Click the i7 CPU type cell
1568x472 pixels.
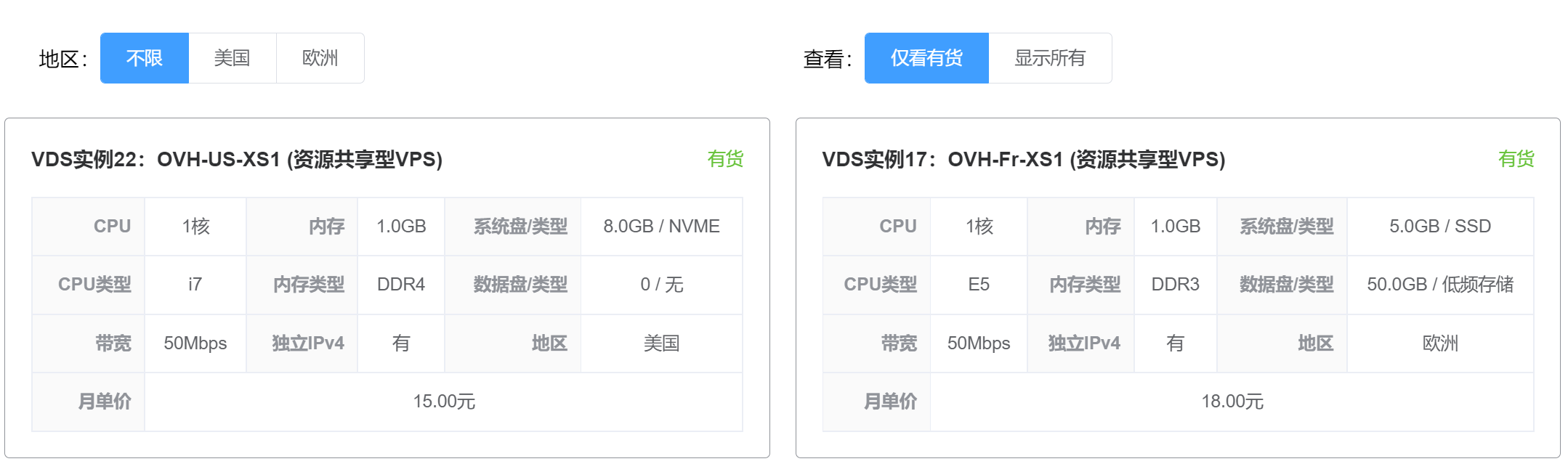[x=195, y=285]
